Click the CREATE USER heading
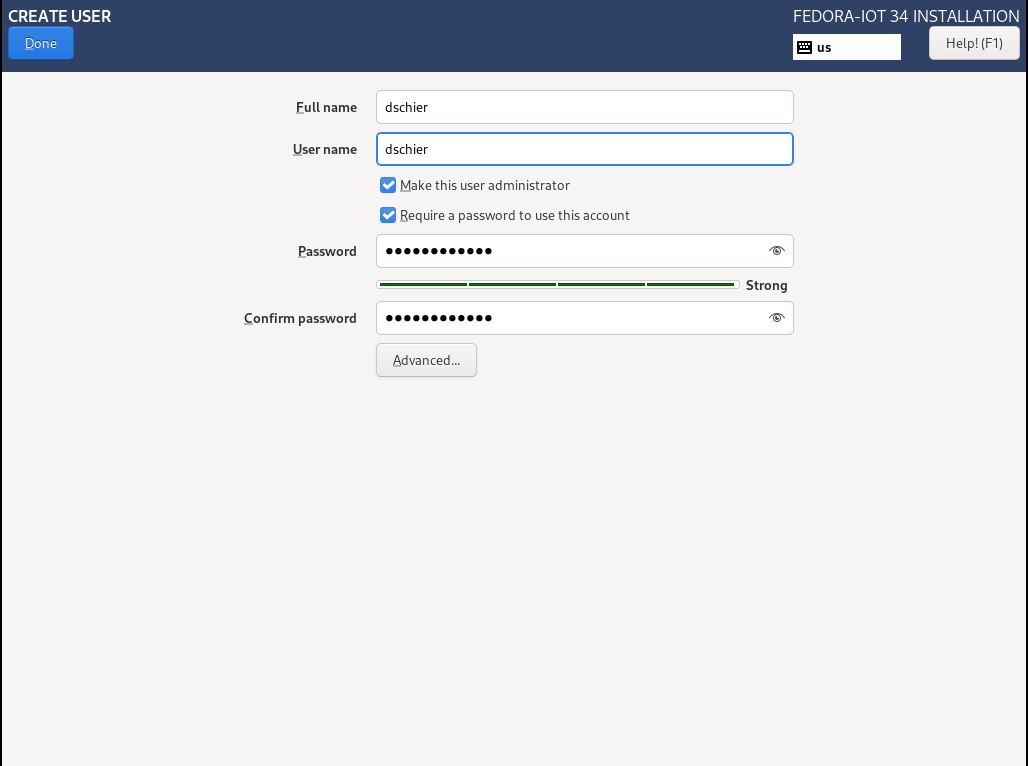This screenshot has height=766, width=1028. point(59,16)
